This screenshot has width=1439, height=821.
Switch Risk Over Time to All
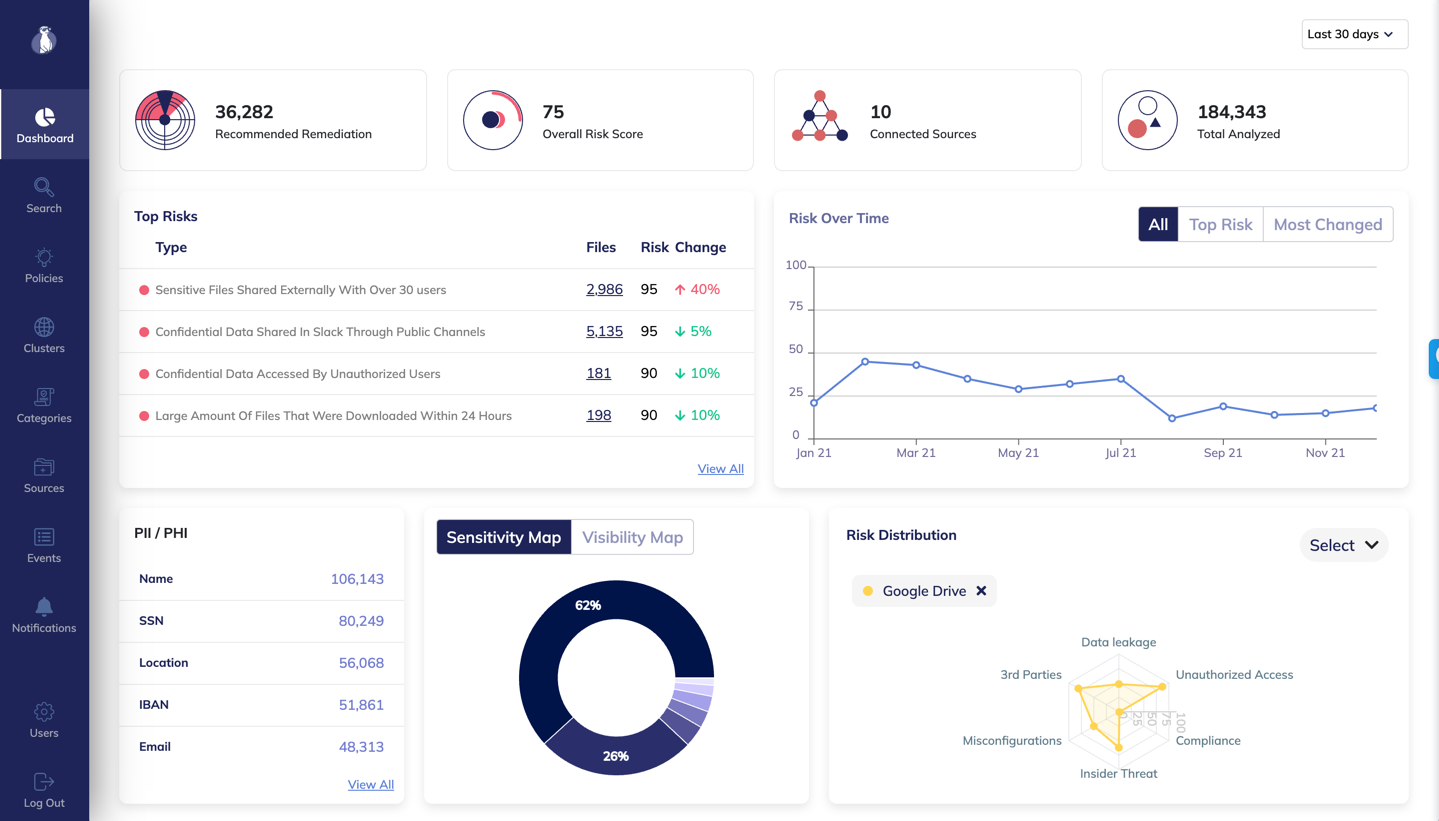point(1158,224)
